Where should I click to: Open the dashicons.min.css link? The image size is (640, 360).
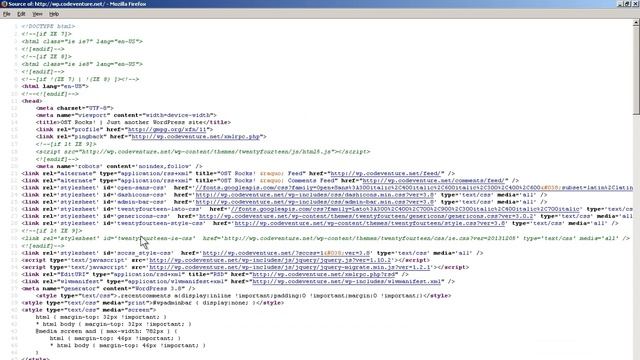(x=315, y=195)
